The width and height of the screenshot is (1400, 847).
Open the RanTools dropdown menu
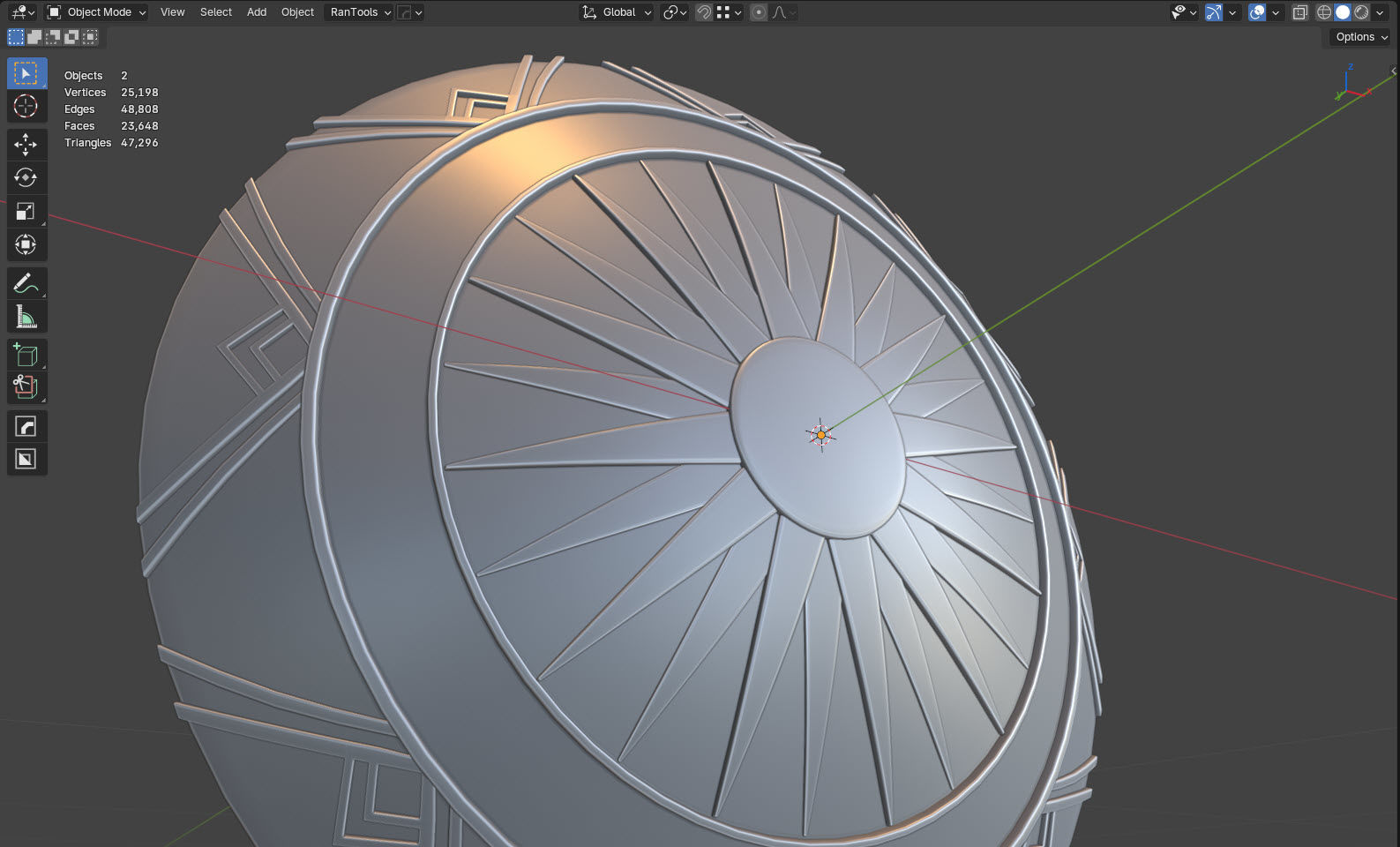coord(359,12)
